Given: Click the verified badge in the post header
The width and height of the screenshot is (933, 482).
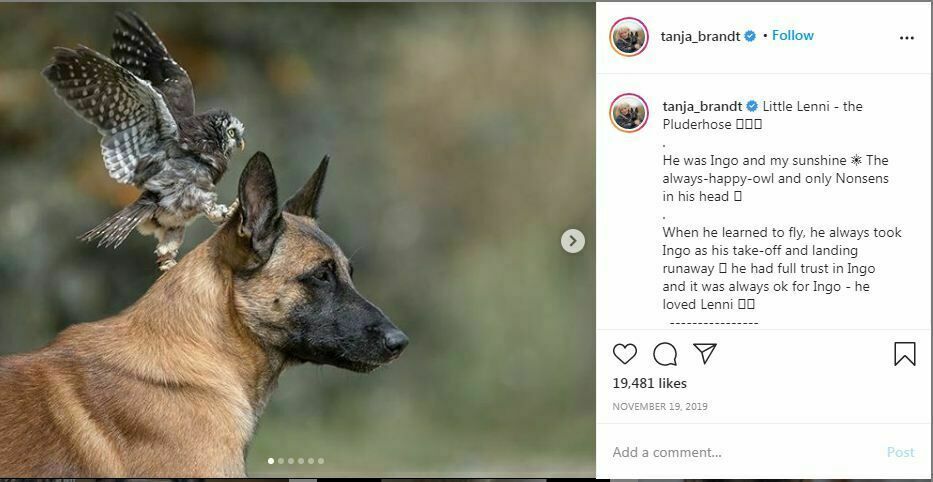Looking at the screenshot, I should (x=750, y=36).
